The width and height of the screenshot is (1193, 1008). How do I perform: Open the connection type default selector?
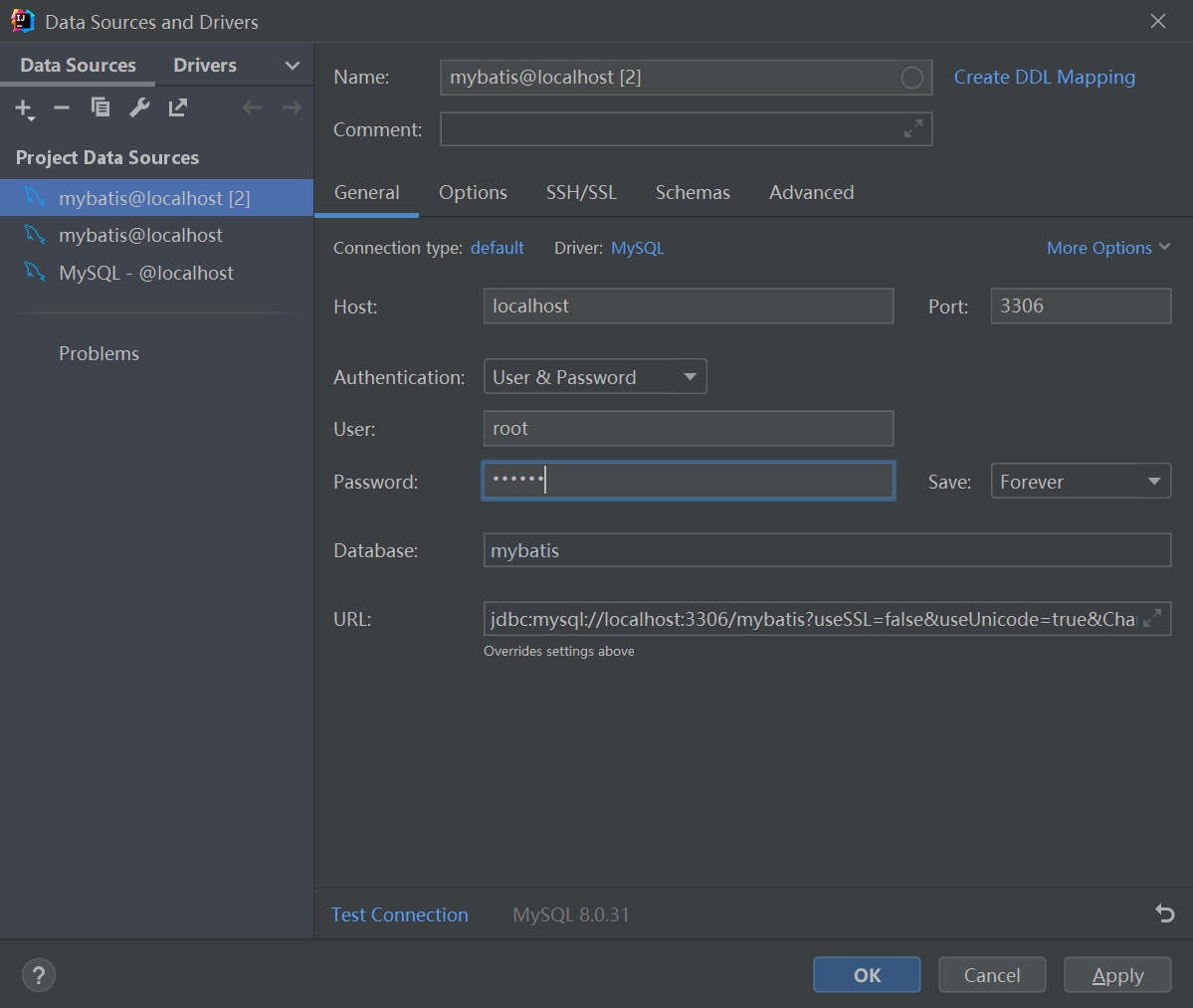tap(497, 248)
